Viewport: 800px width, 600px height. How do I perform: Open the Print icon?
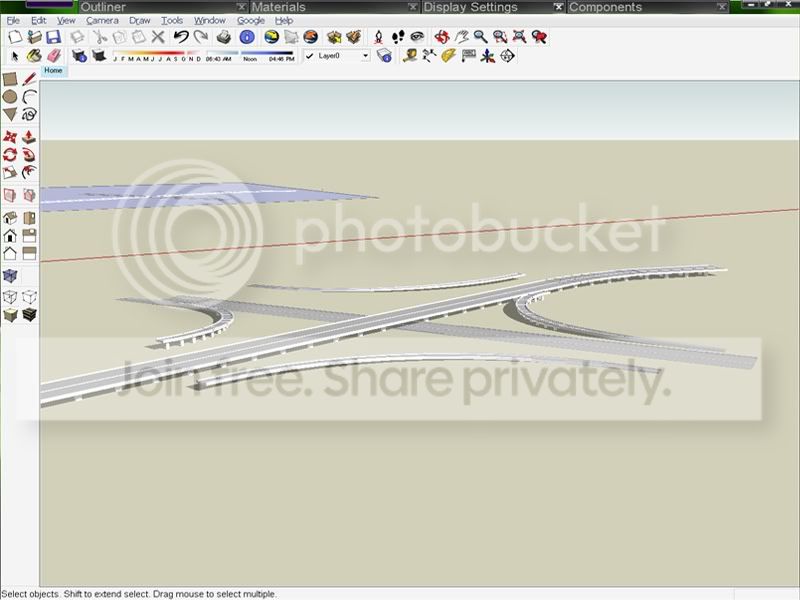click(224, 37)
